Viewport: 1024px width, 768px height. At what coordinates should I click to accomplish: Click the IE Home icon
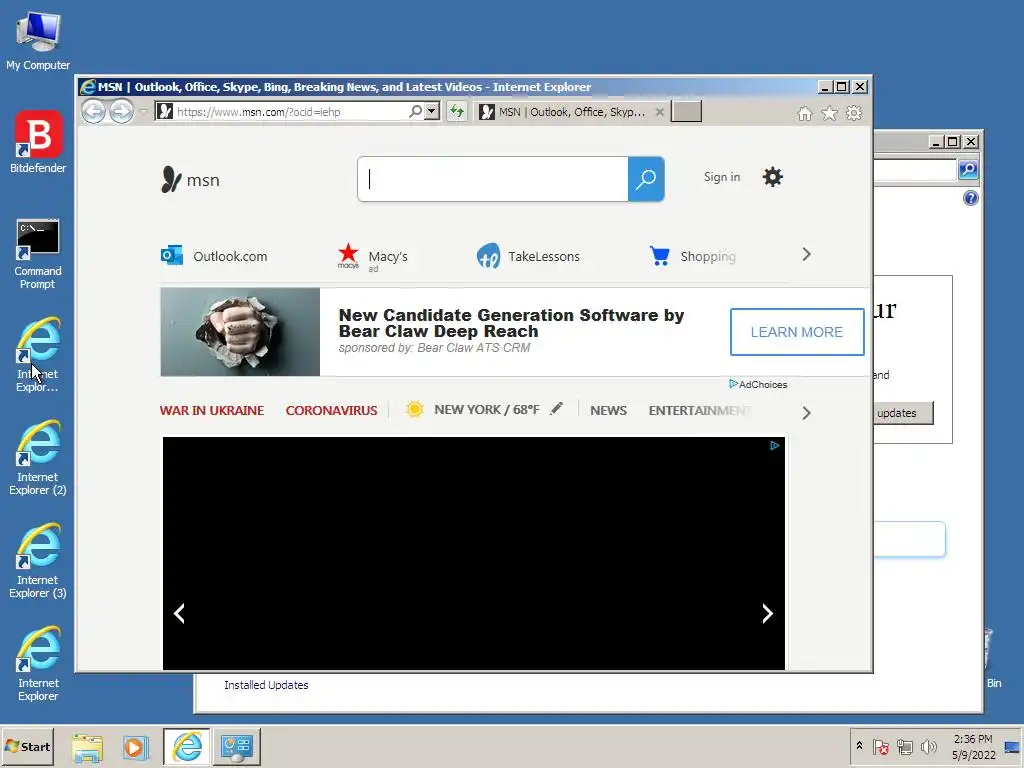point(805,114)
